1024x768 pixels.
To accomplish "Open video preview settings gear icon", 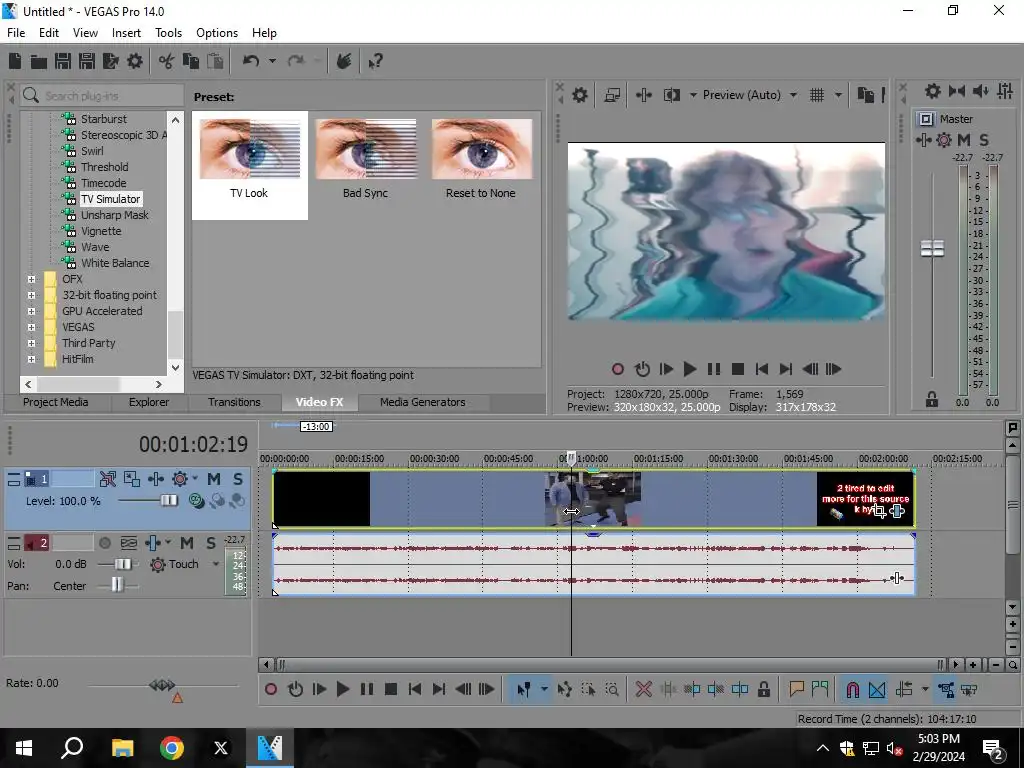I will click(580, 95).
